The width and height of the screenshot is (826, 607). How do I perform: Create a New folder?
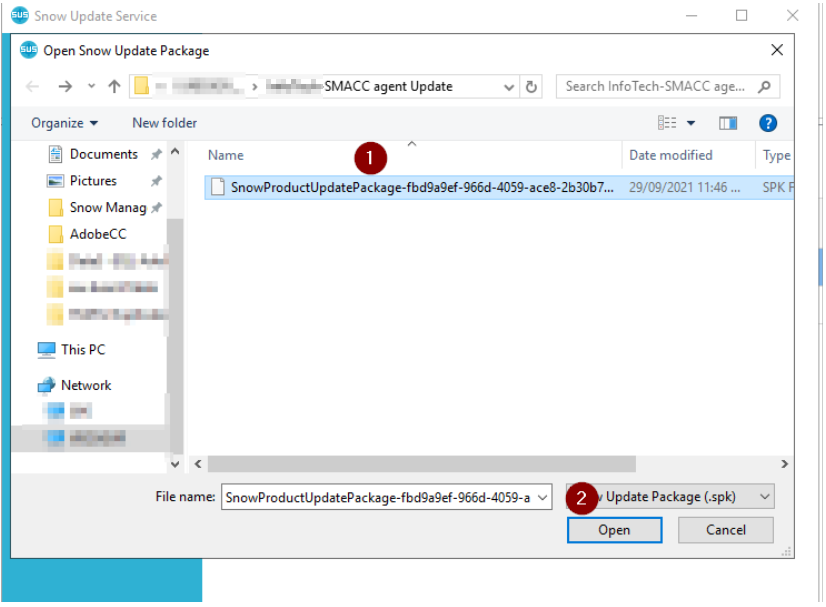point(164,123)
